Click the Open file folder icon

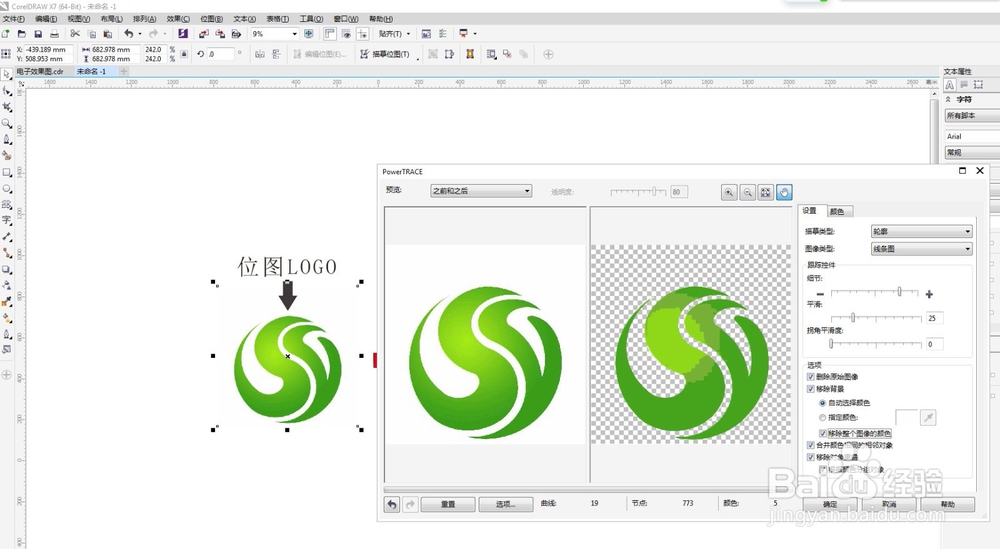[22, 34]
